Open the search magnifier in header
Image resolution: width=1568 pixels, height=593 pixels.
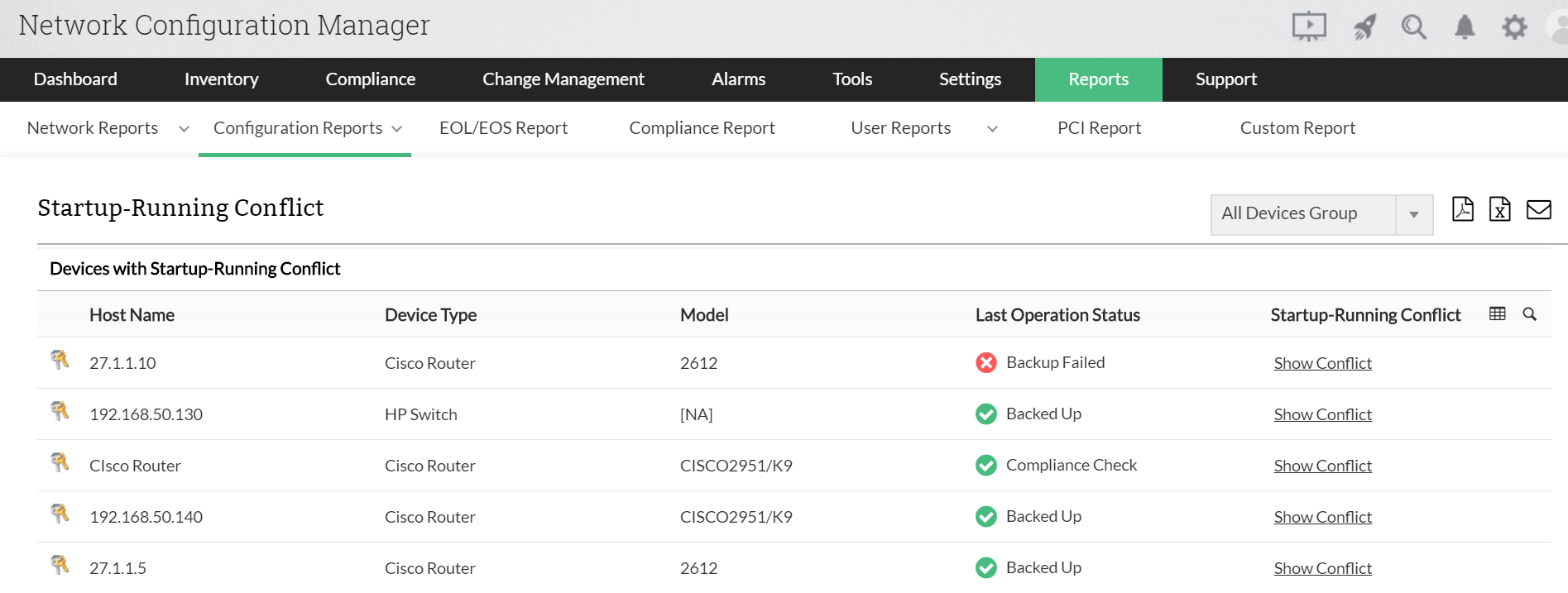pyautogui.click(x=1414, y=27)
